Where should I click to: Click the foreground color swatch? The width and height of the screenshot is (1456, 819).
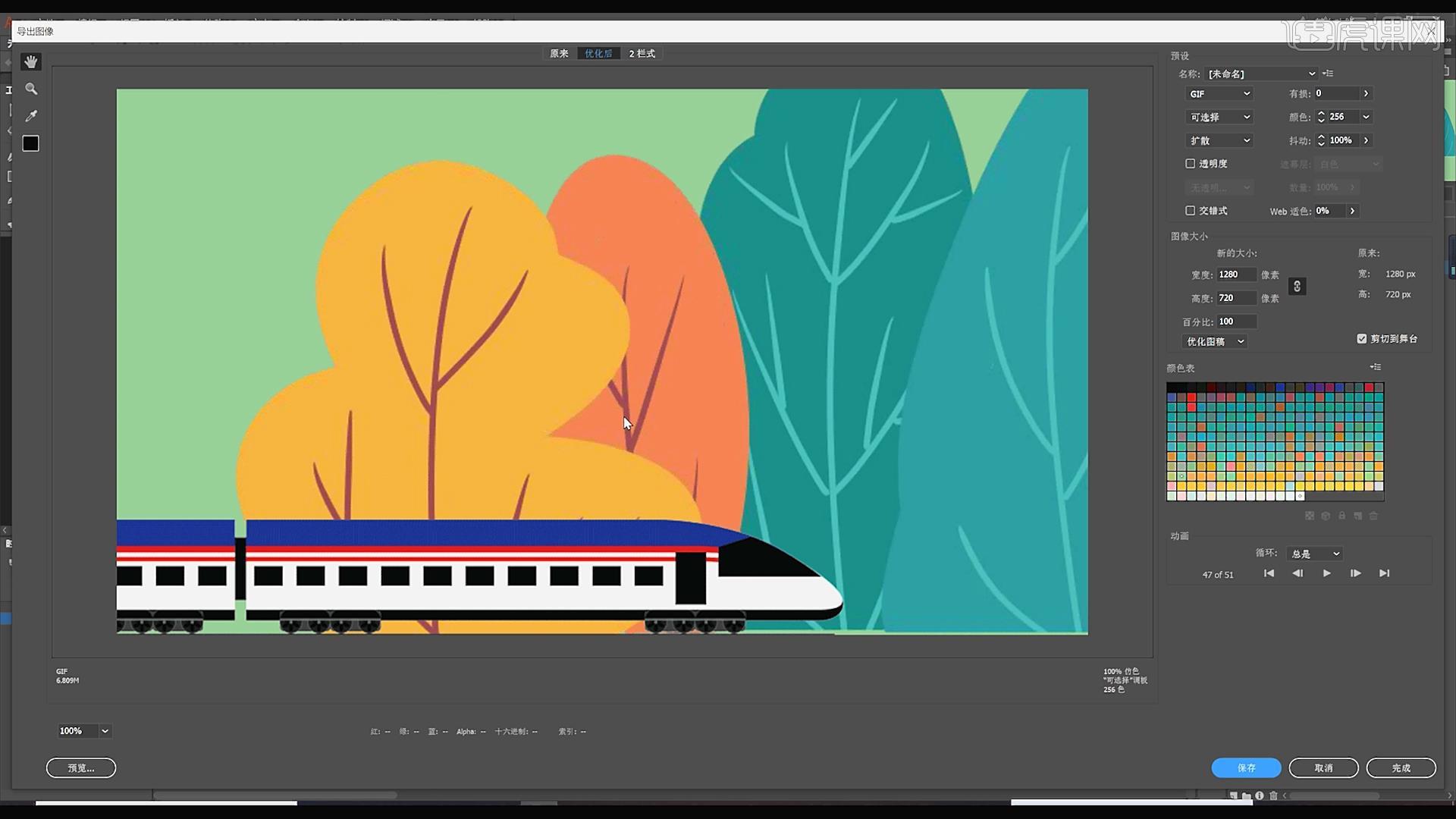coord(31,143)
